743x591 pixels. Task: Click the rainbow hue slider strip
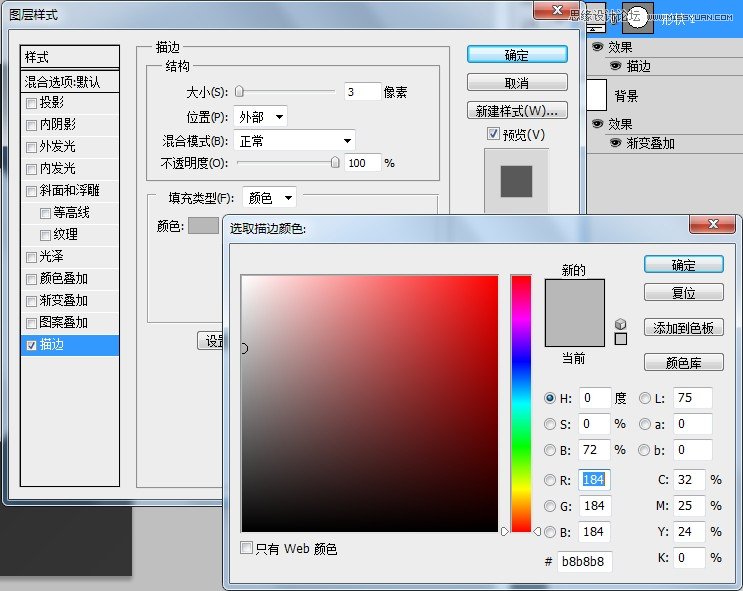(521, 403)
